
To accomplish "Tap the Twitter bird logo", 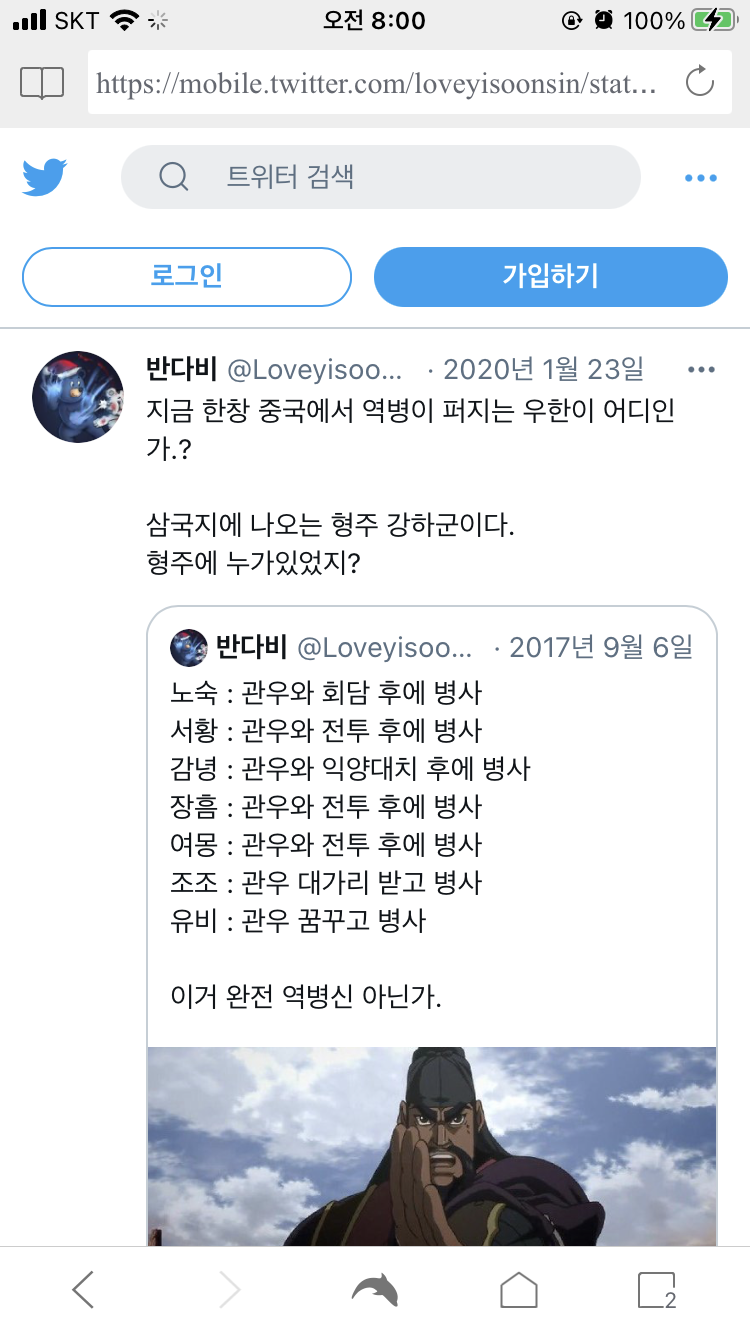I will coord(45,178).
